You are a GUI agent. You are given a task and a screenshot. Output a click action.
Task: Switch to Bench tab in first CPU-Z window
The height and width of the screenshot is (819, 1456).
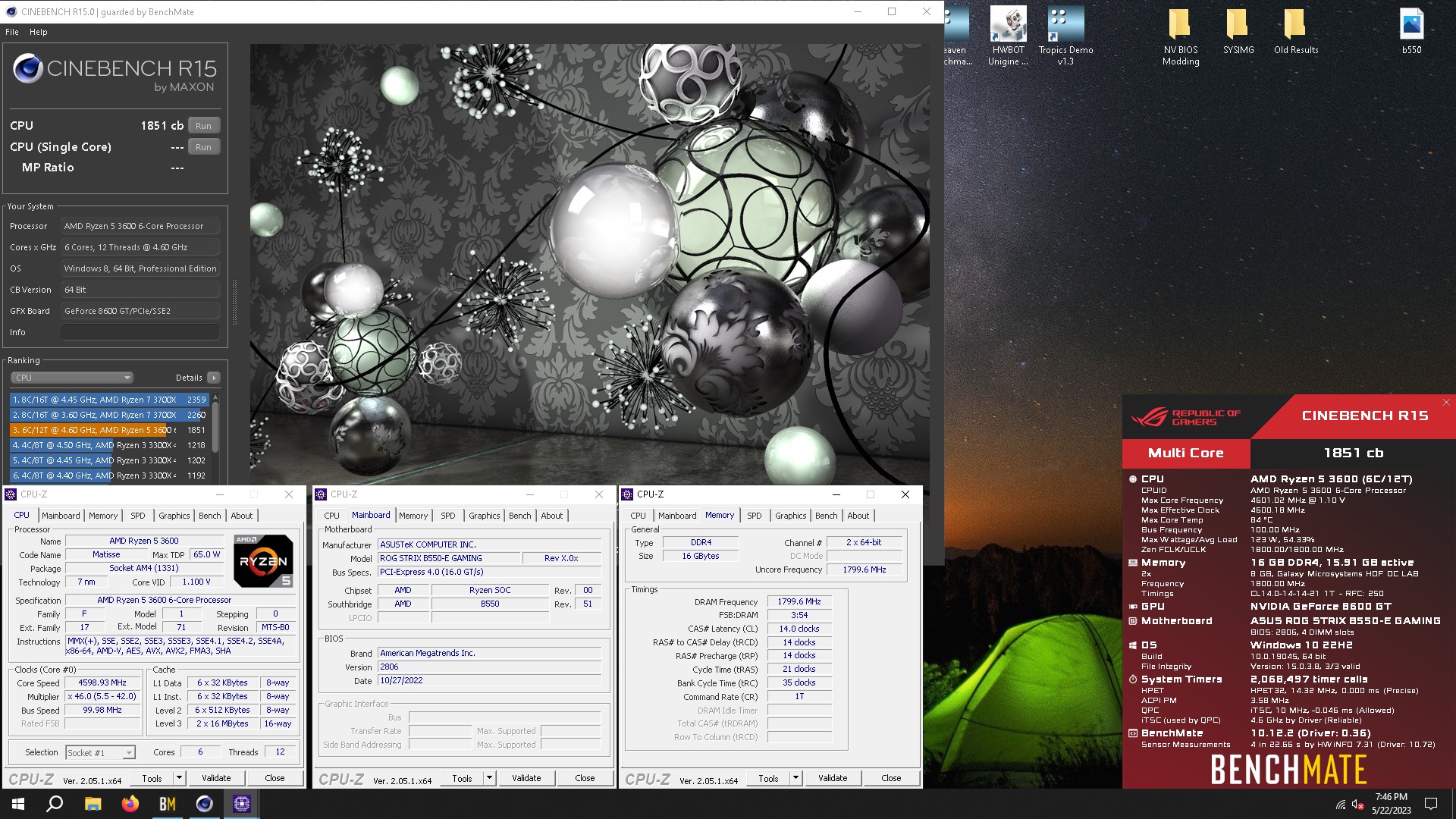pyautogui.click(x=210, y=516)
